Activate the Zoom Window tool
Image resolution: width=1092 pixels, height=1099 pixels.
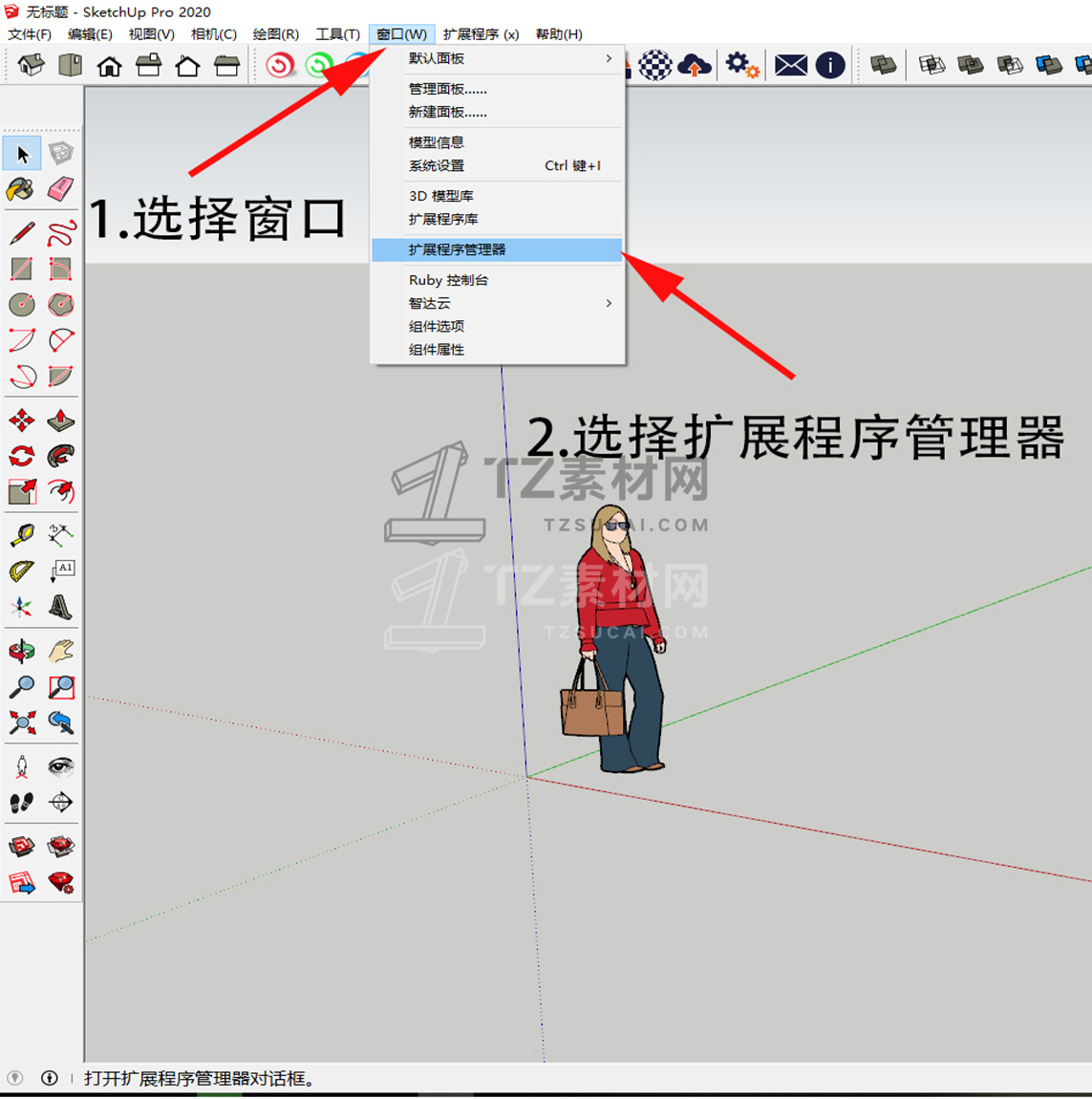(x=61, y=687)
